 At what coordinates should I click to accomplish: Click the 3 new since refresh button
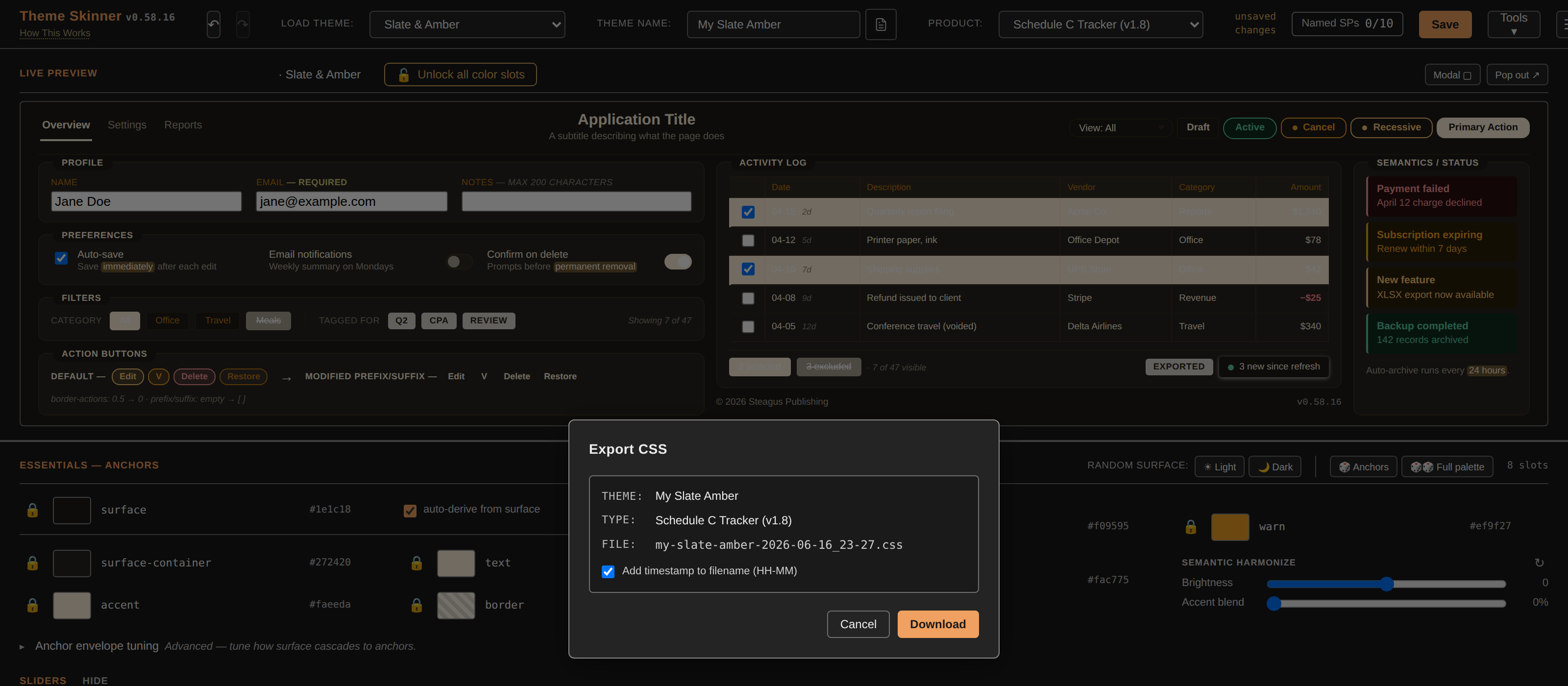pyautogui.click(x=1274, y=367)
